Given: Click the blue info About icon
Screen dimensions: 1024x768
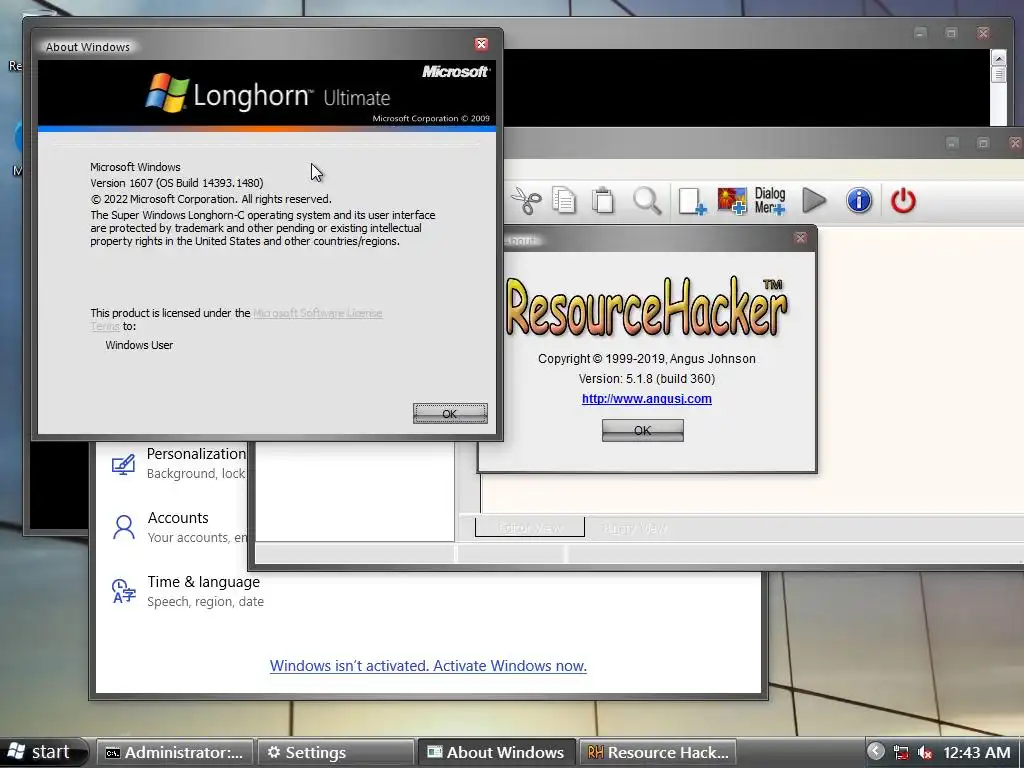Looking at the screenshot, I should click(x=859, y=200).
